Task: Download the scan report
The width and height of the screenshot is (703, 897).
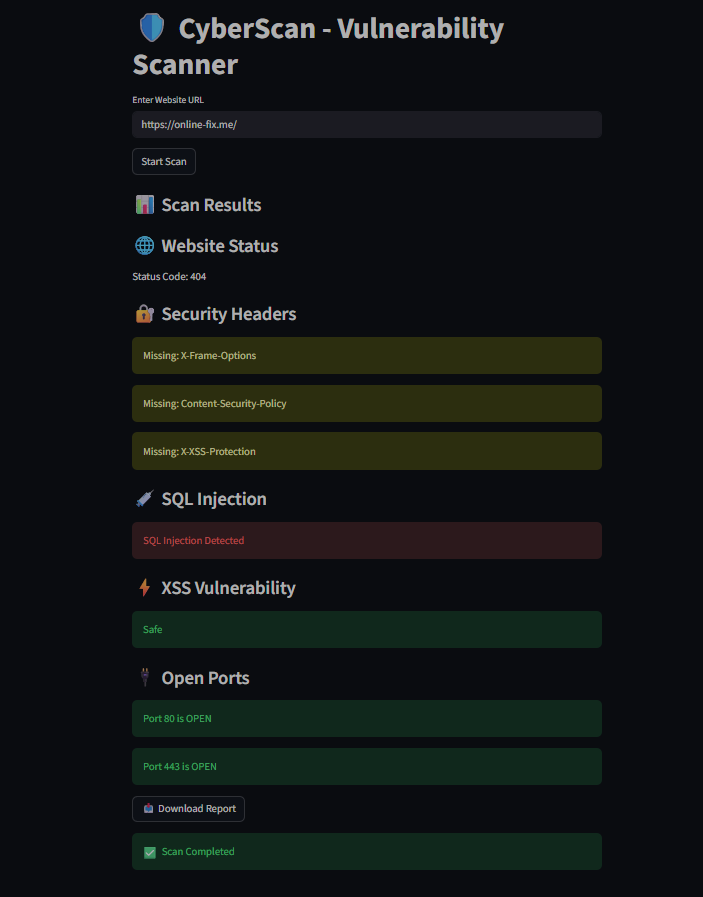Action: click(x=188, y=808)
